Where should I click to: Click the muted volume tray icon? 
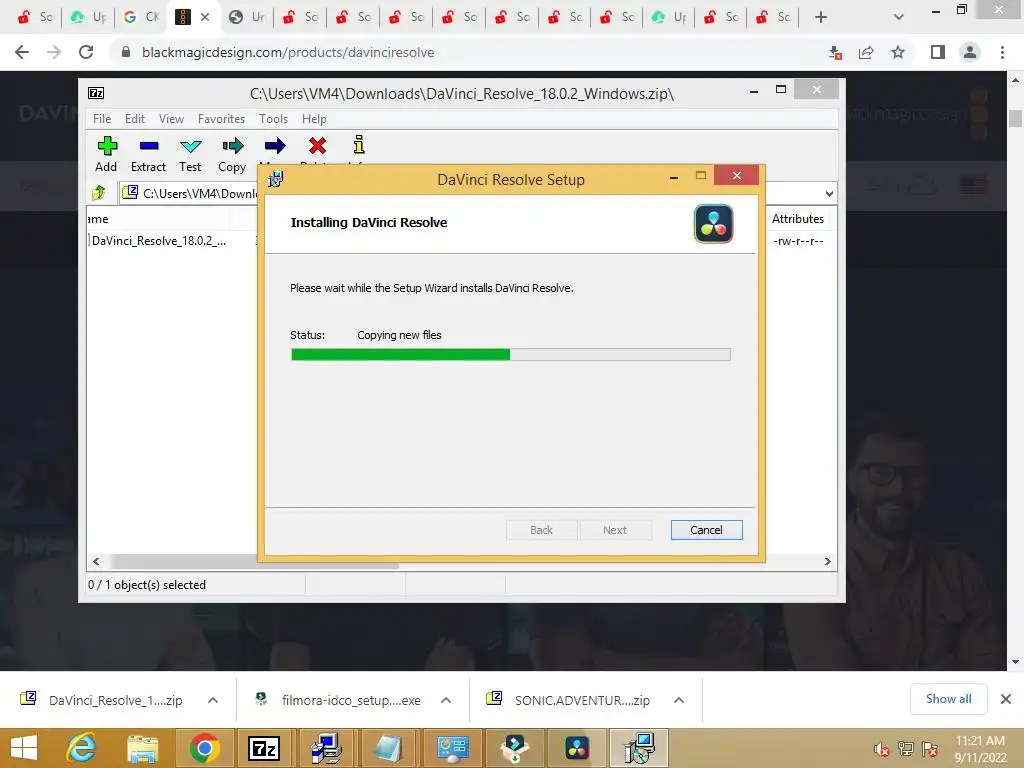881,749
